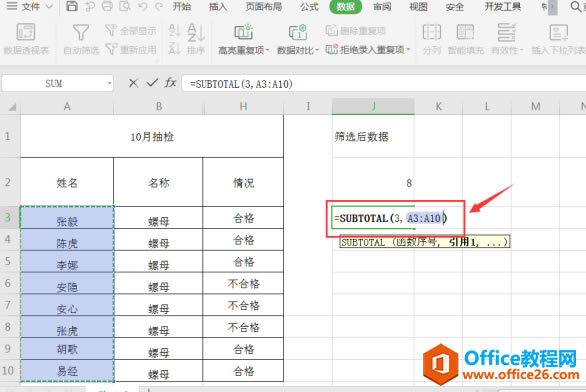
Task: Click the 10月抽检 title cell
Action: pyautogui.click(x=152, y=136)
